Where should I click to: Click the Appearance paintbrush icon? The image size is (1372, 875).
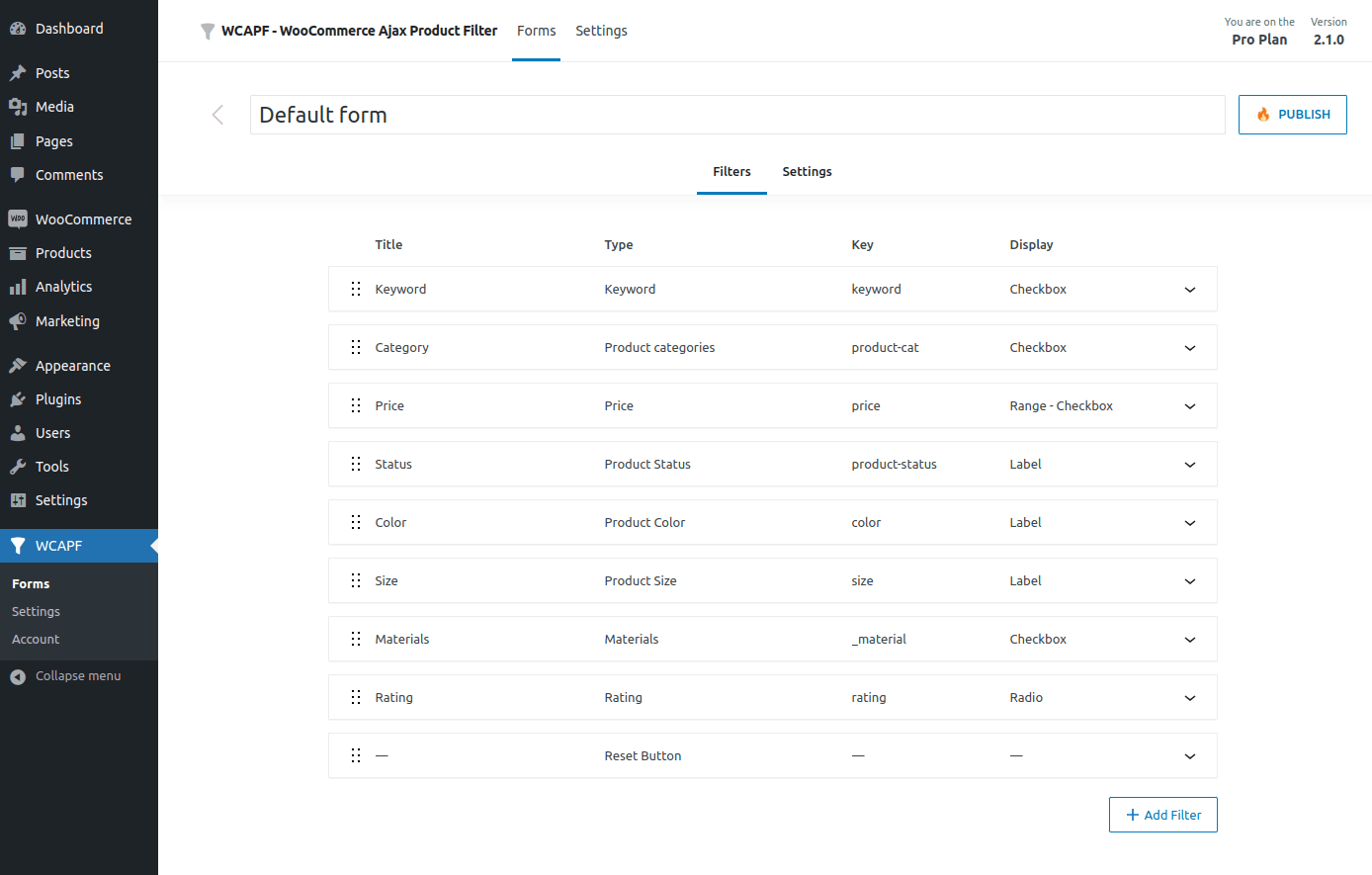point(18,366)
